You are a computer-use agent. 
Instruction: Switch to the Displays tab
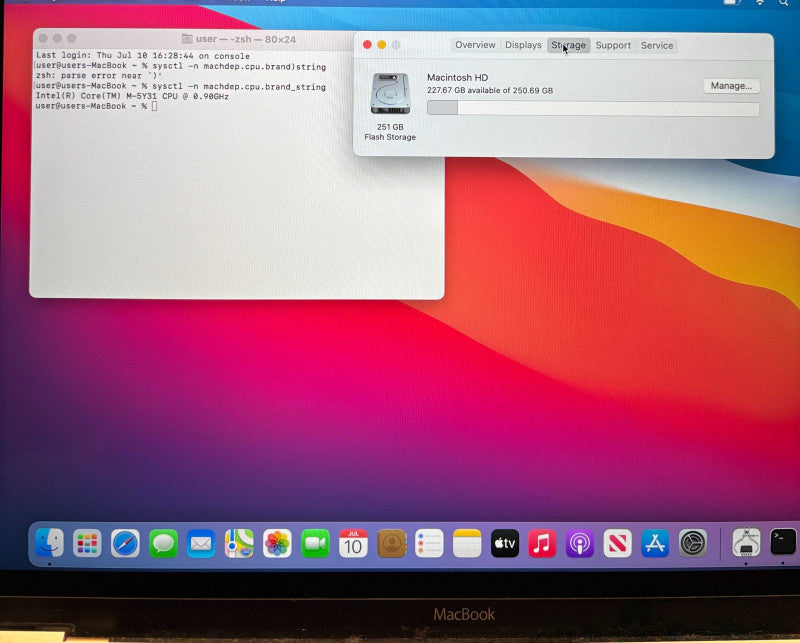click(523, 45)
